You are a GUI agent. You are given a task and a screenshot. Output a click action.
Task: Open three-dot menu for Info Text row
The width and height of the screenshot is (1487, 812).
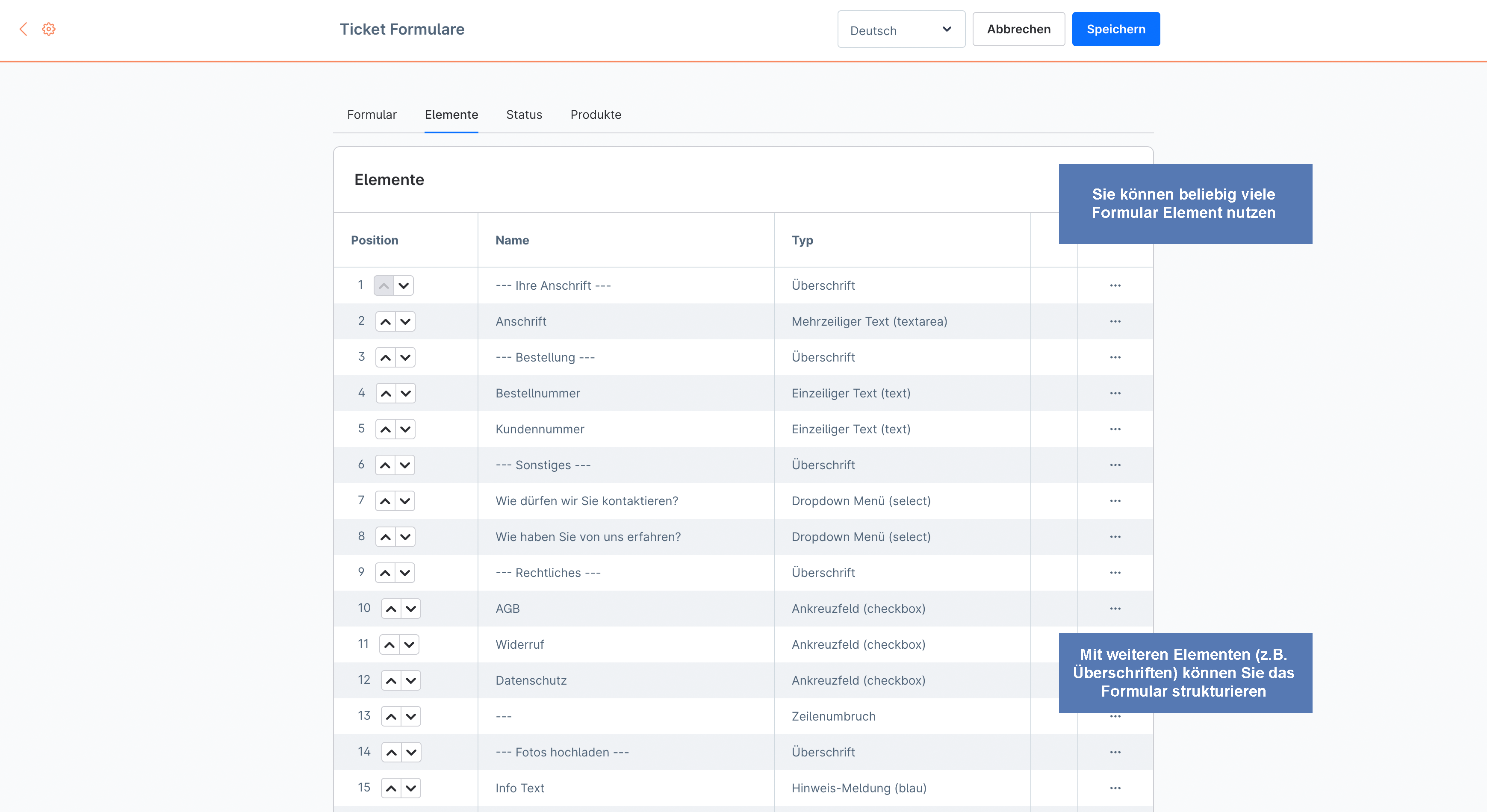[1115, 788]
